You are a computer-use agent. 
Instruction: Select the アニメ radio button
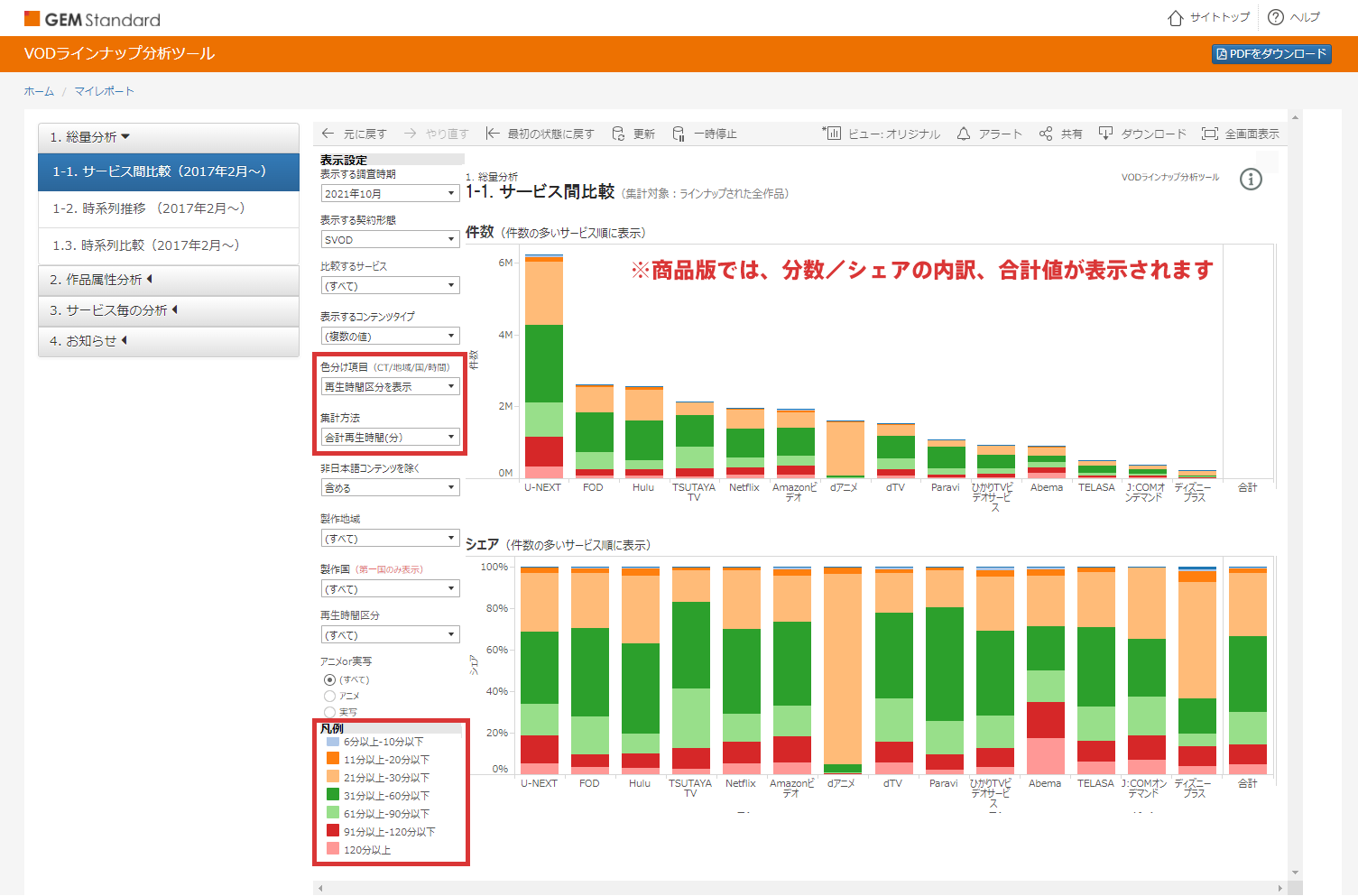(x=329, y=696)
